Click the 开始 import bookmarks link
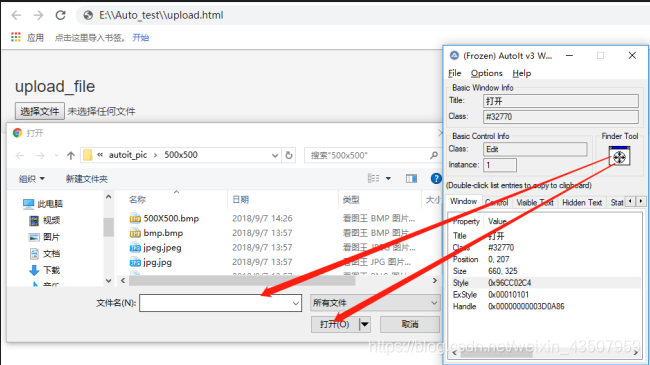650x365 pixels. click(141, 38)
